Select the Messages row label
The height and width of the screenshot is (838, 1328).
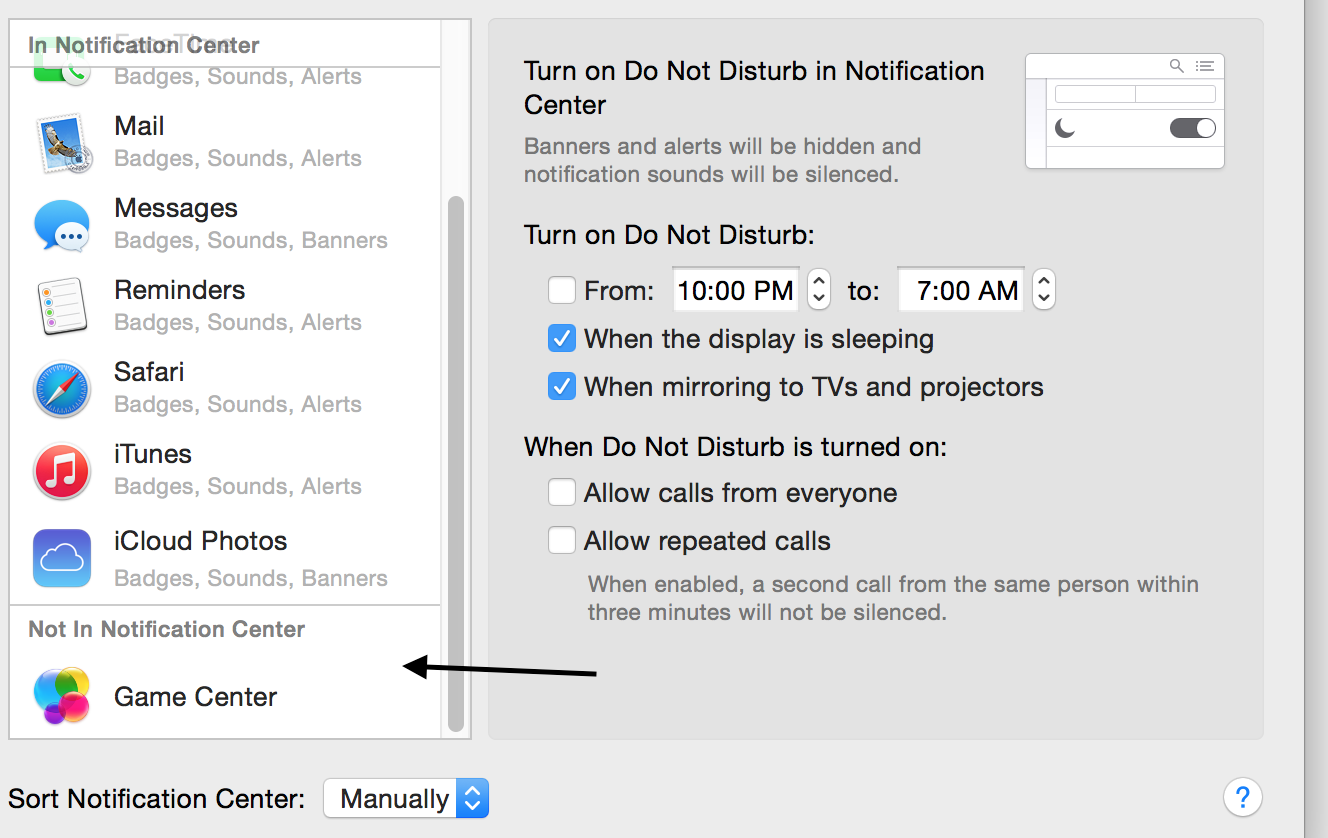coord(176,208)
